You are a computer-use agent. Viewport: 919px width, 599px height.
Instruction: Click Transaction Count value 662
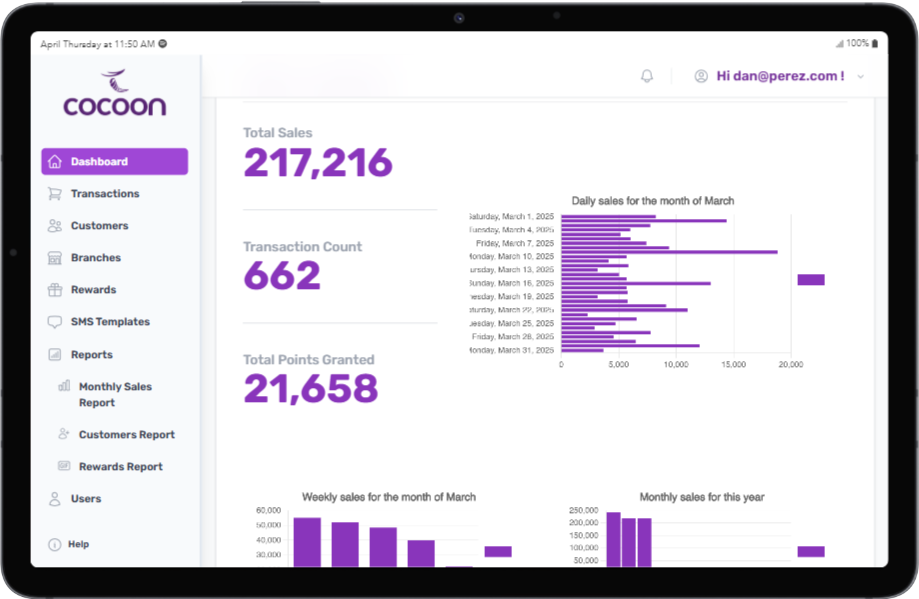[282, 275]
